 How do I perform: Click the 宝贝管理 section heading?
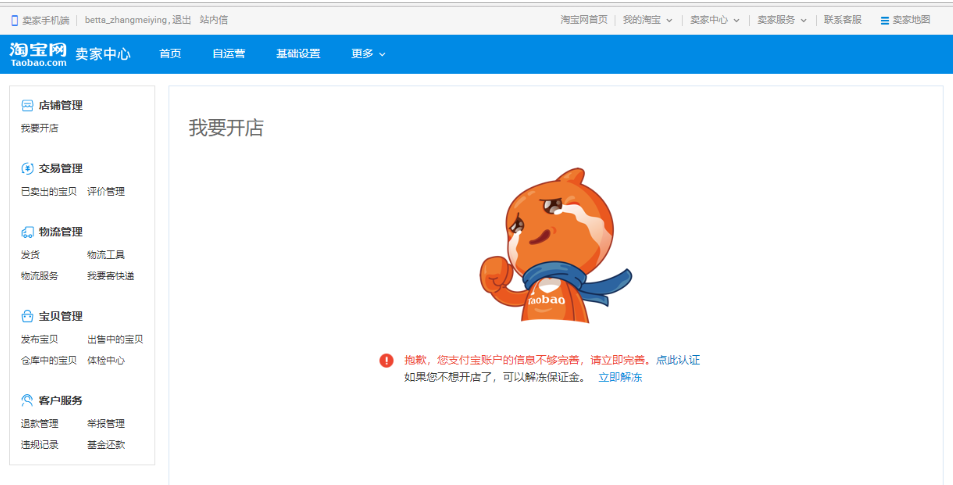(x=61, y=316)
